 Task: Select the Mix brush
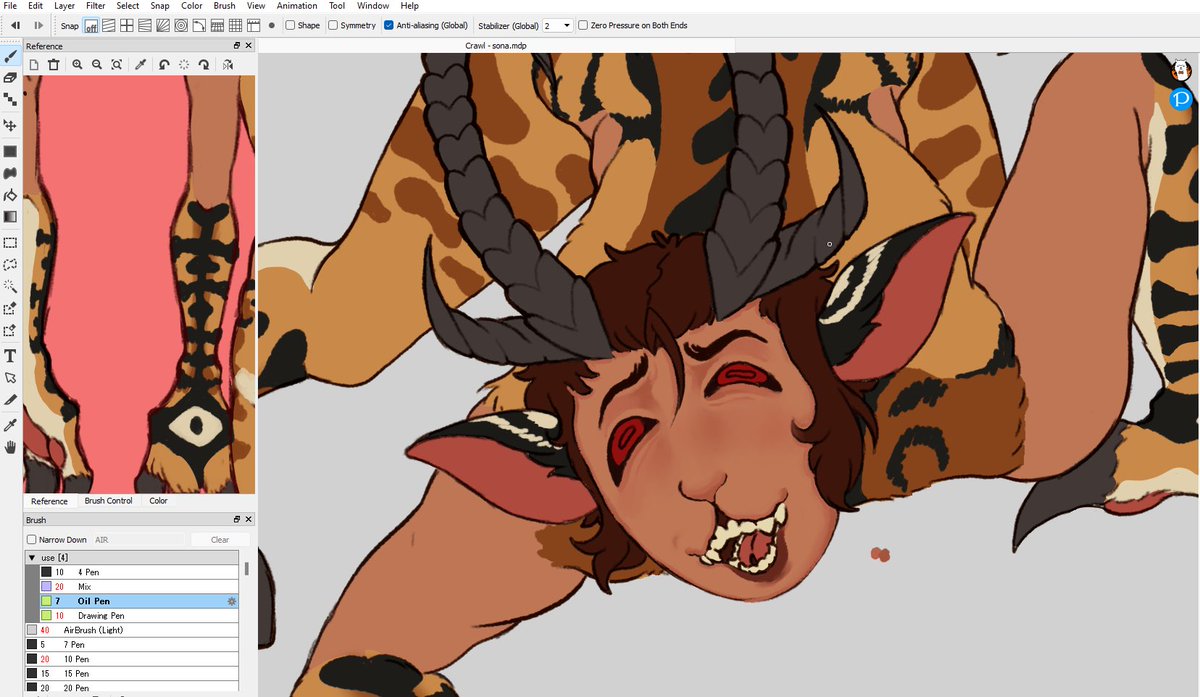tap(139, 587)
